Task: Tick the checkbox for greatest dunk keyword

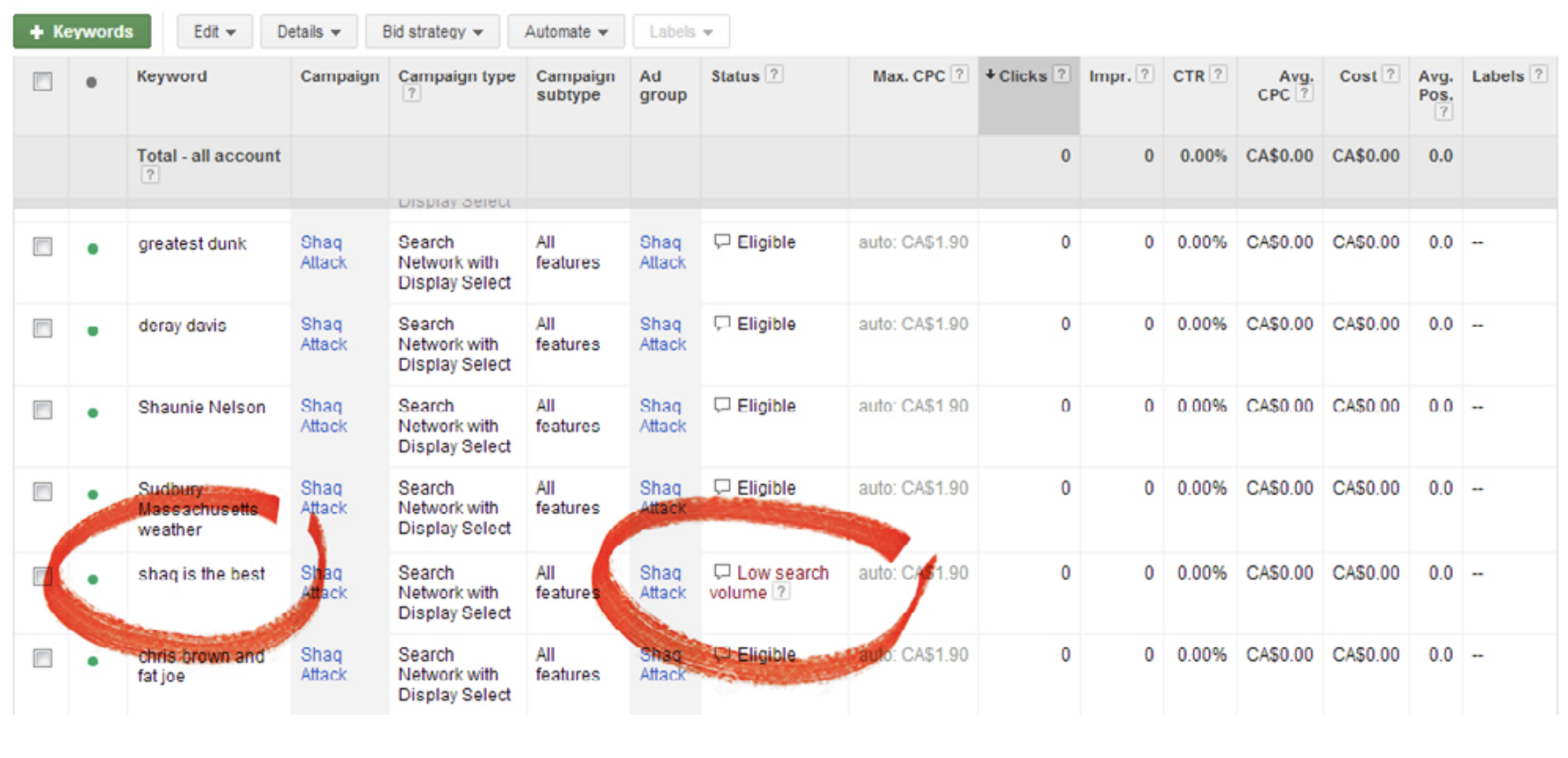Action: point(42,246)
